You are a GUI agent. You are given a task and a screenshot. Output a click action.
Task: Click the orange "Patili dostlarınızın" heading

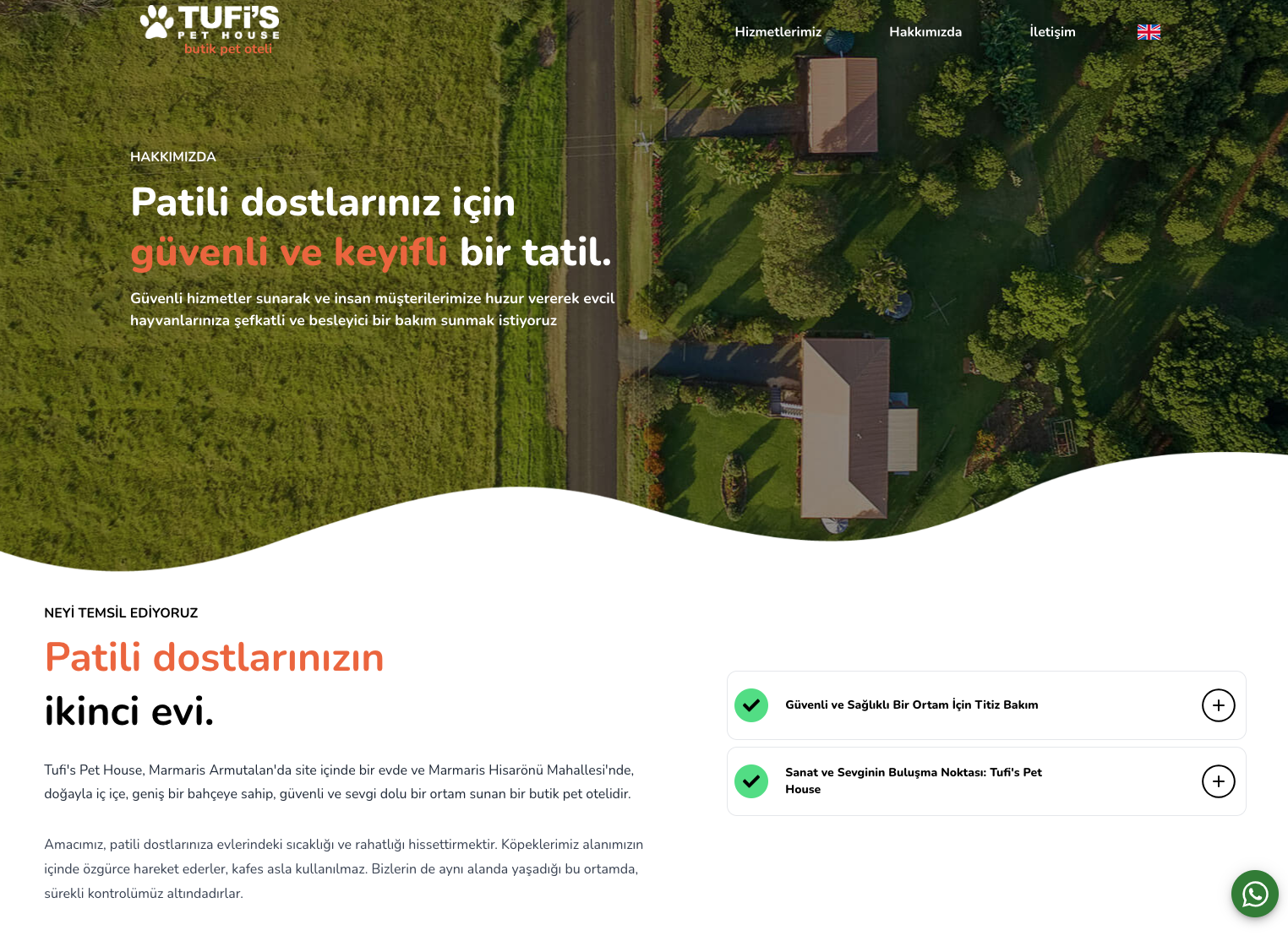click(214, 658)
